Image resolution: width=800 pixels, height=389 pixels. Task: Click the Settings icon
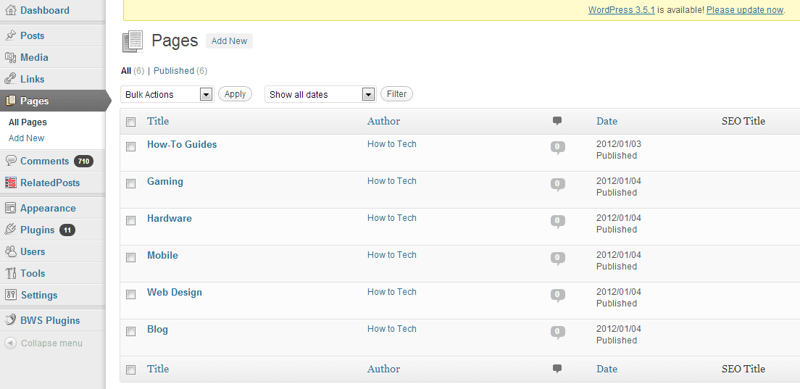pos(10,295)
